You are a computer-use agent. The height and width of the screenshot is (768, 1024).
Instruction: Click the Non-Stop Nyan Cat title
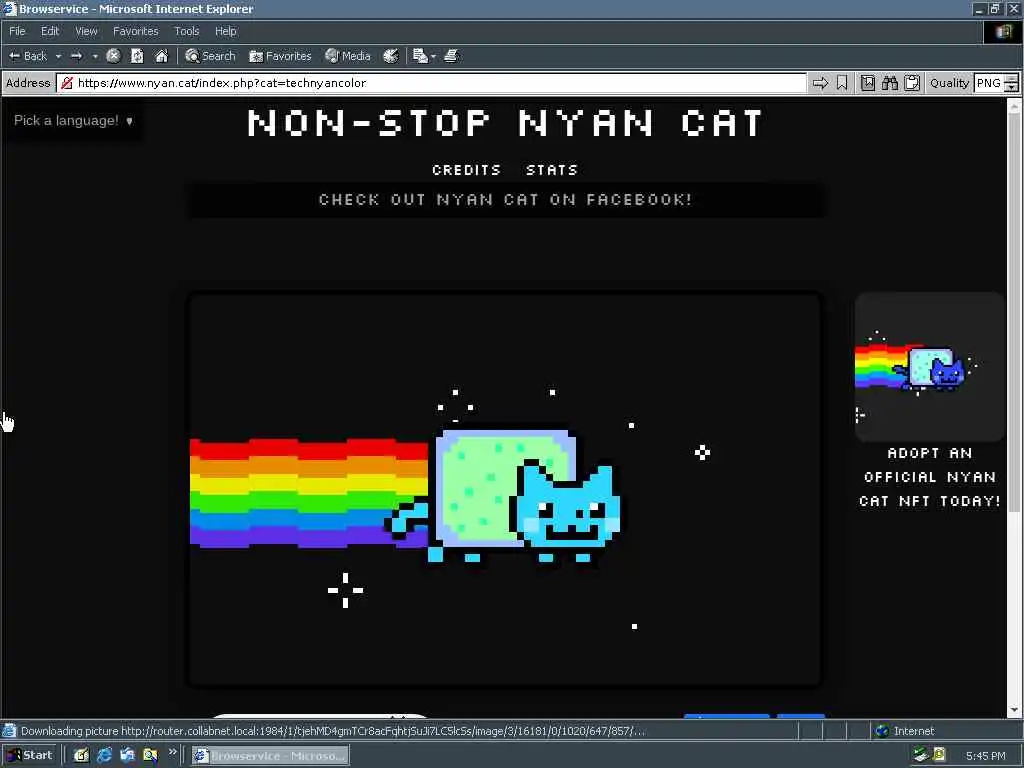tap(505, 123)
